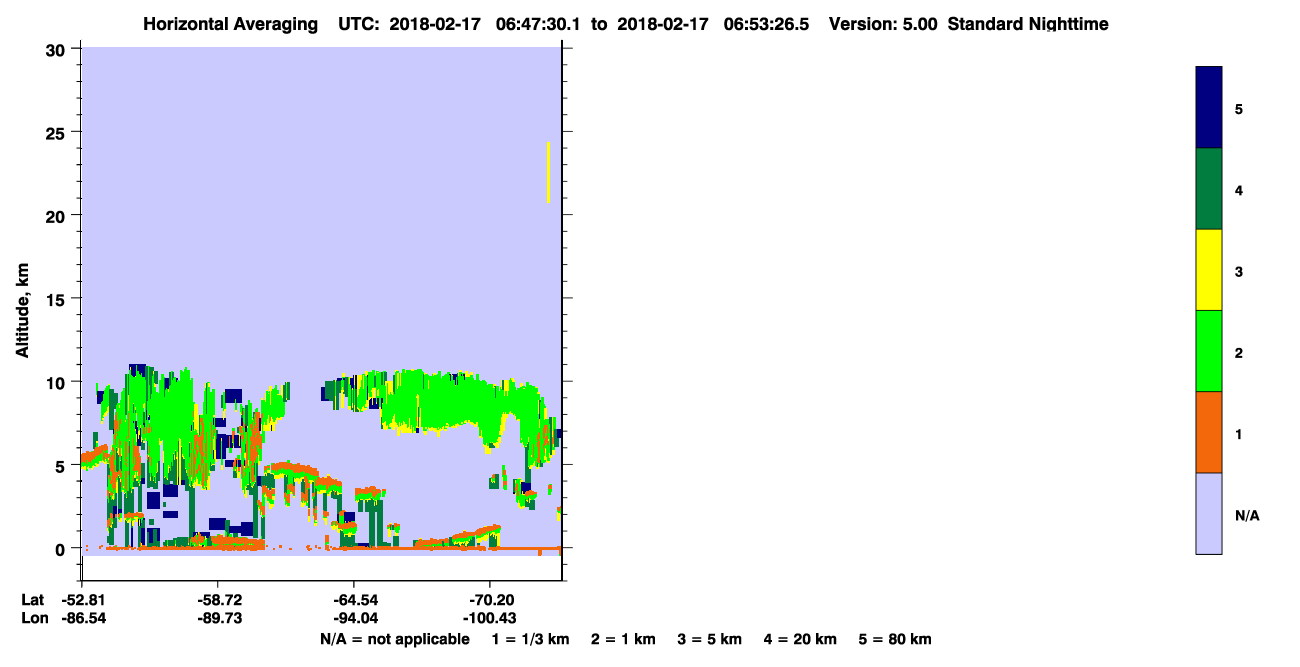
Task: Click the dark blue colorbar segment labeled 5
Action: click(1209, 108)
